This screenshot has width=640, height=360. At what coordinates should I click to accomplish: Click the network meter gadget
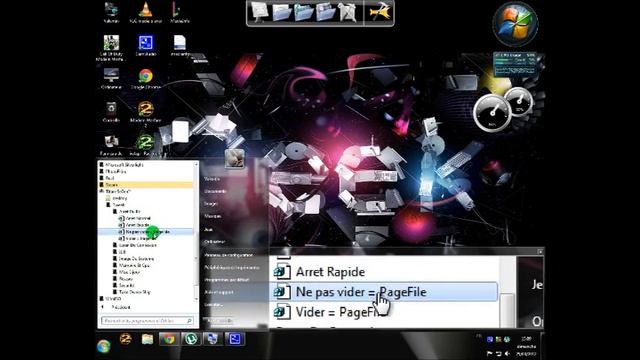[x=515, y=64]
